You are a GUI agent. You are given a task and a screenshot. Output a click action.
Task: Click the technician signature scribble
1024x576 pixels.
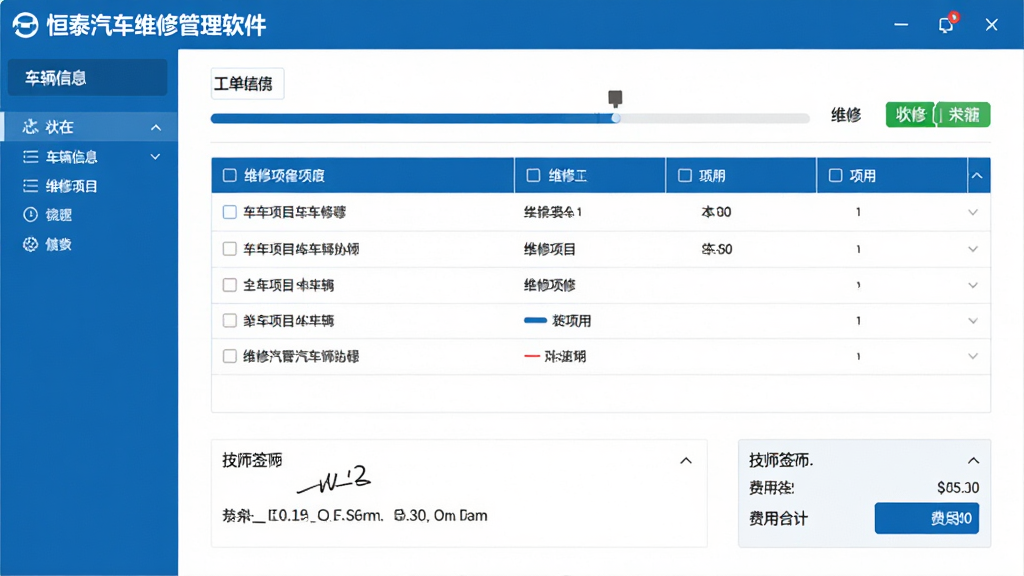pos(334,481)
